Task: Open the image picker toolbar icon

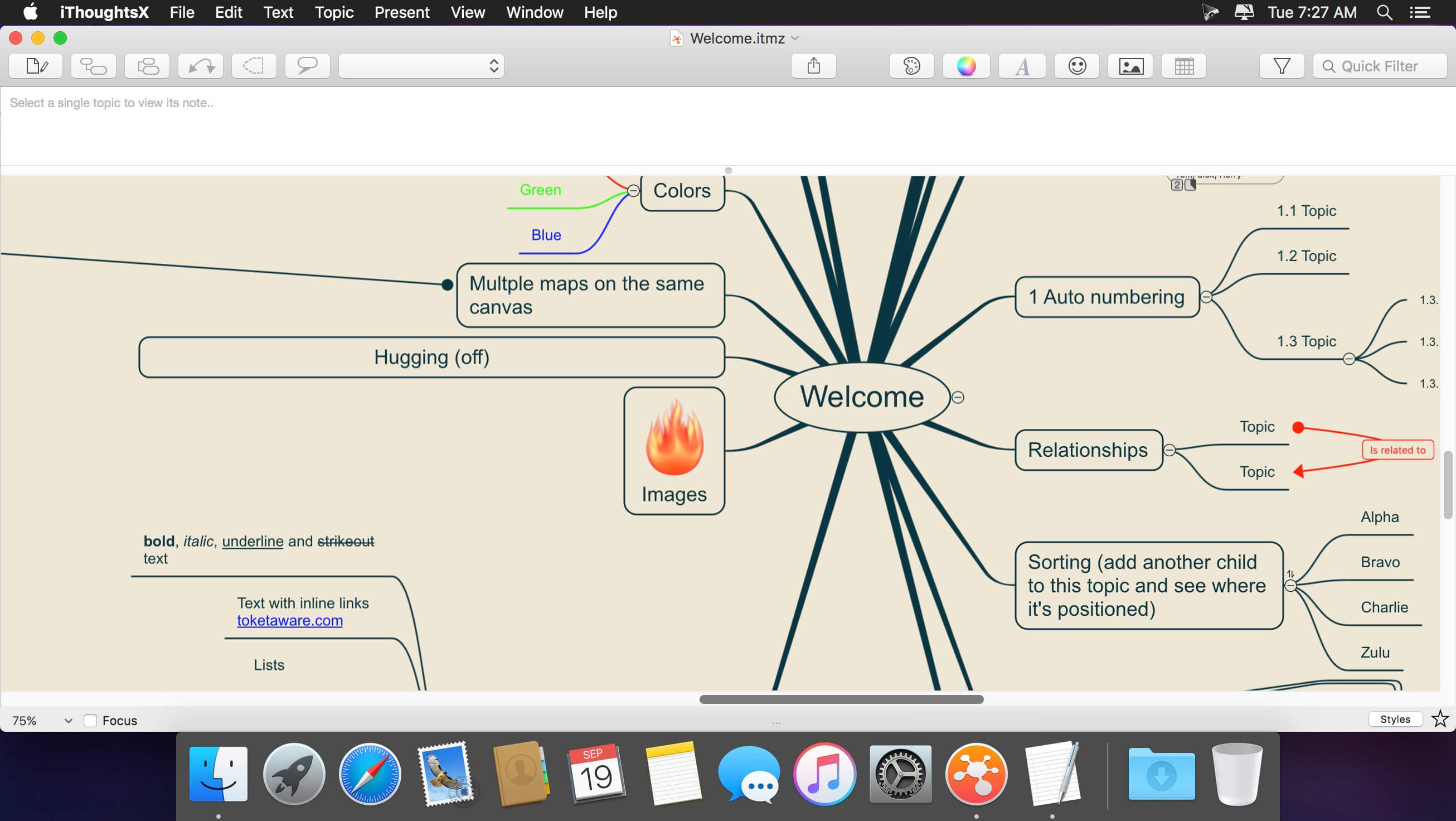Action: (1130, 66)
